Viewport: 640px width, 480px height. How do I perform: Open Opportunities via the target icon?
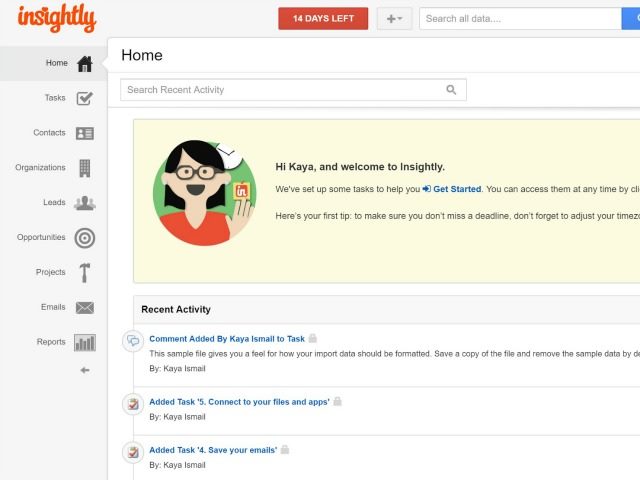pos(85,238)
